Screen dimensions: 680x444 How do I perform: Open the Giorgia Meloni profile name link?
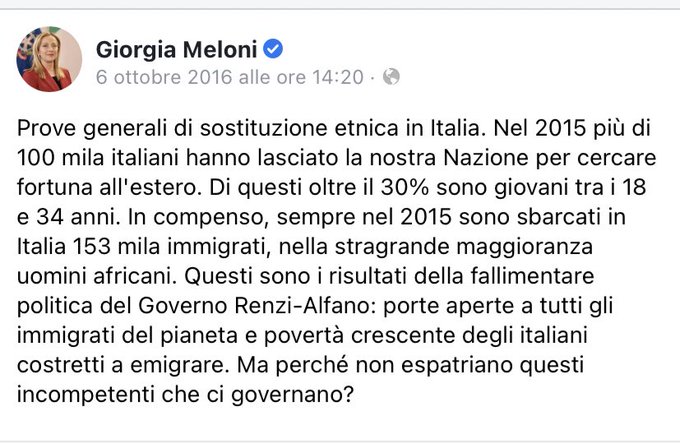[x=177, y=49]
